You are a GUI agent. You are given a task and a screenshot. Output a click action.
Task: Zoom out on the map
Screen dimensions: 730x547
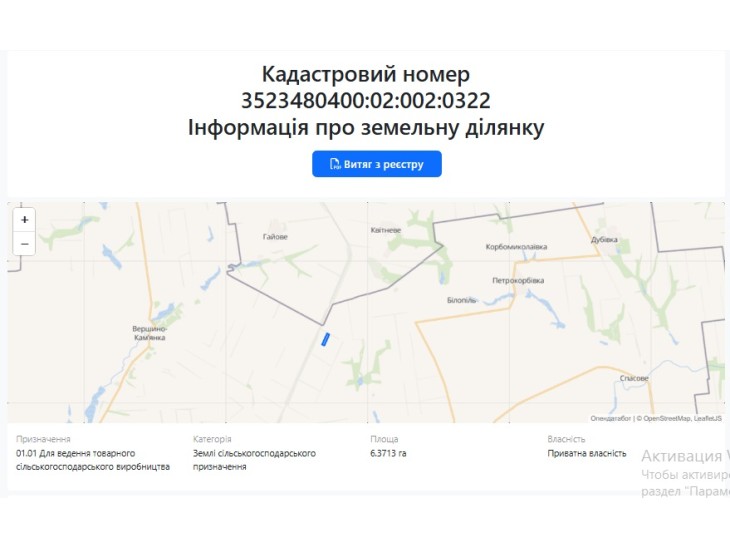(25, 243)
